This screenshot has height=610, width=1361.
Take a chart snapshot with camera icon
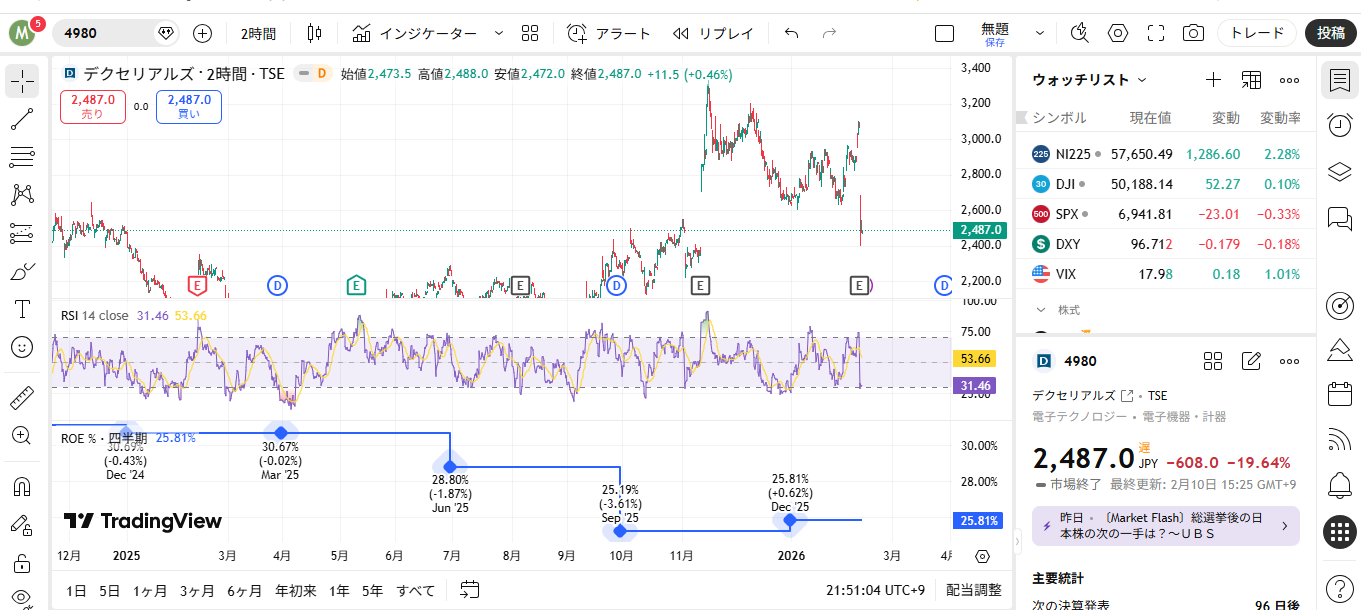point(1193,33)
